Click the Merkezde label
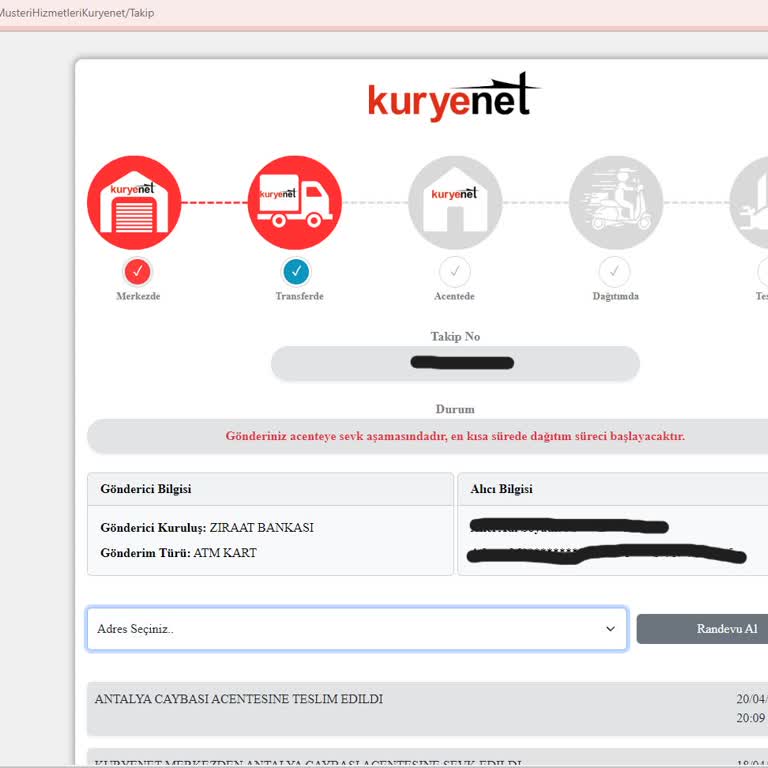The height and width of the screenshot is (768, 768). (138, 296)
